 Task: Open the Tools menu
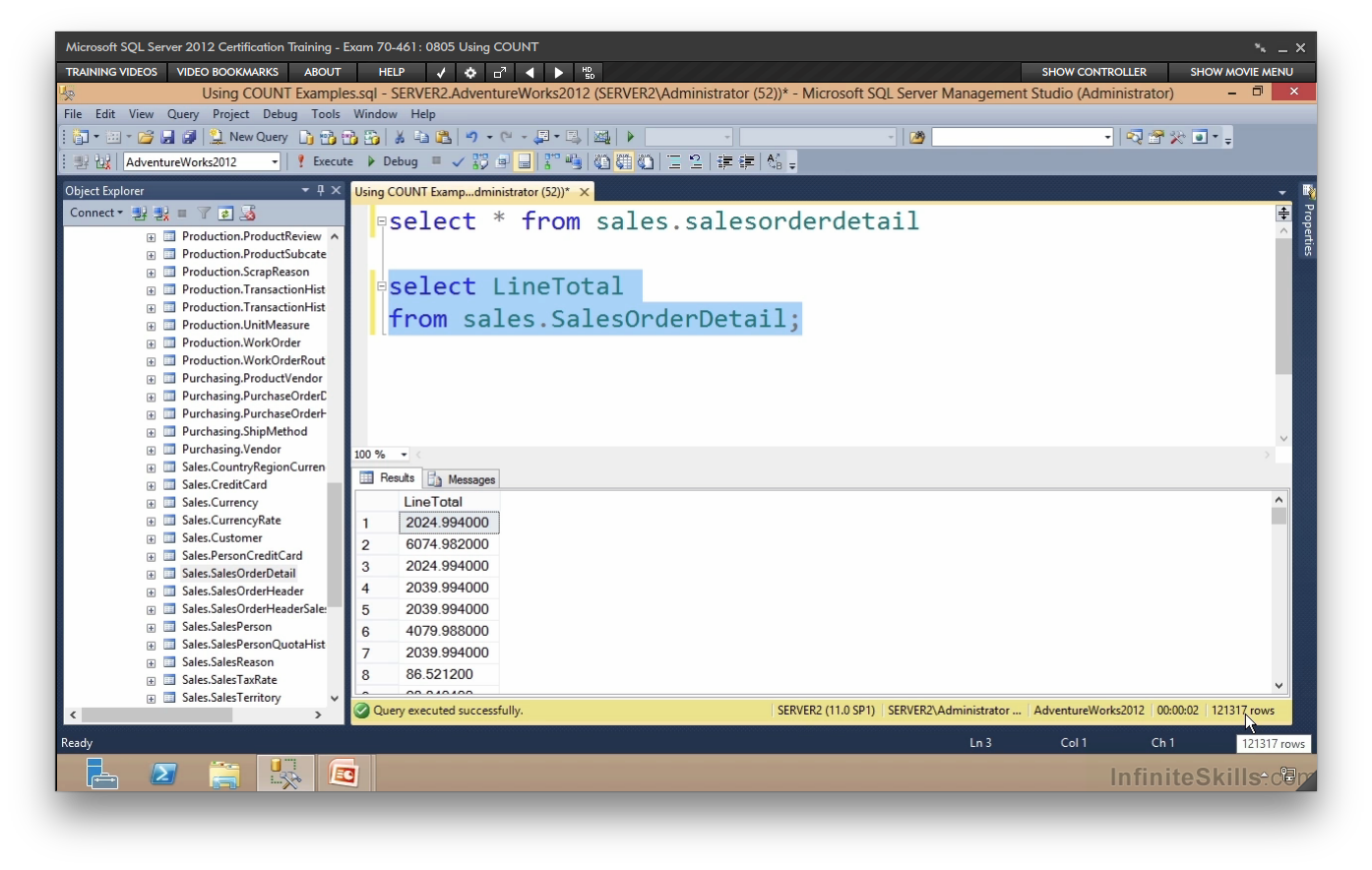pyautogui.click(x=326, y=114)
